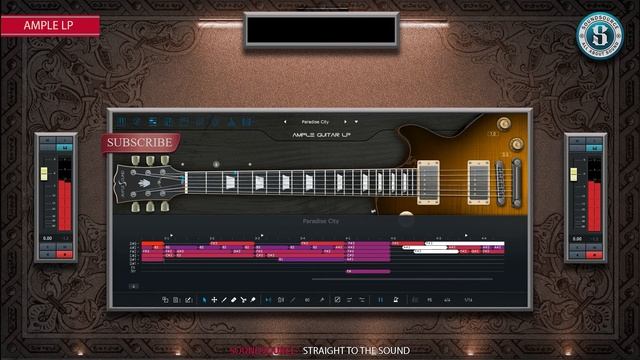Click the overlapping-squares copy icon
This screenshot has width=640, height=360.
(x=165, y=300)
